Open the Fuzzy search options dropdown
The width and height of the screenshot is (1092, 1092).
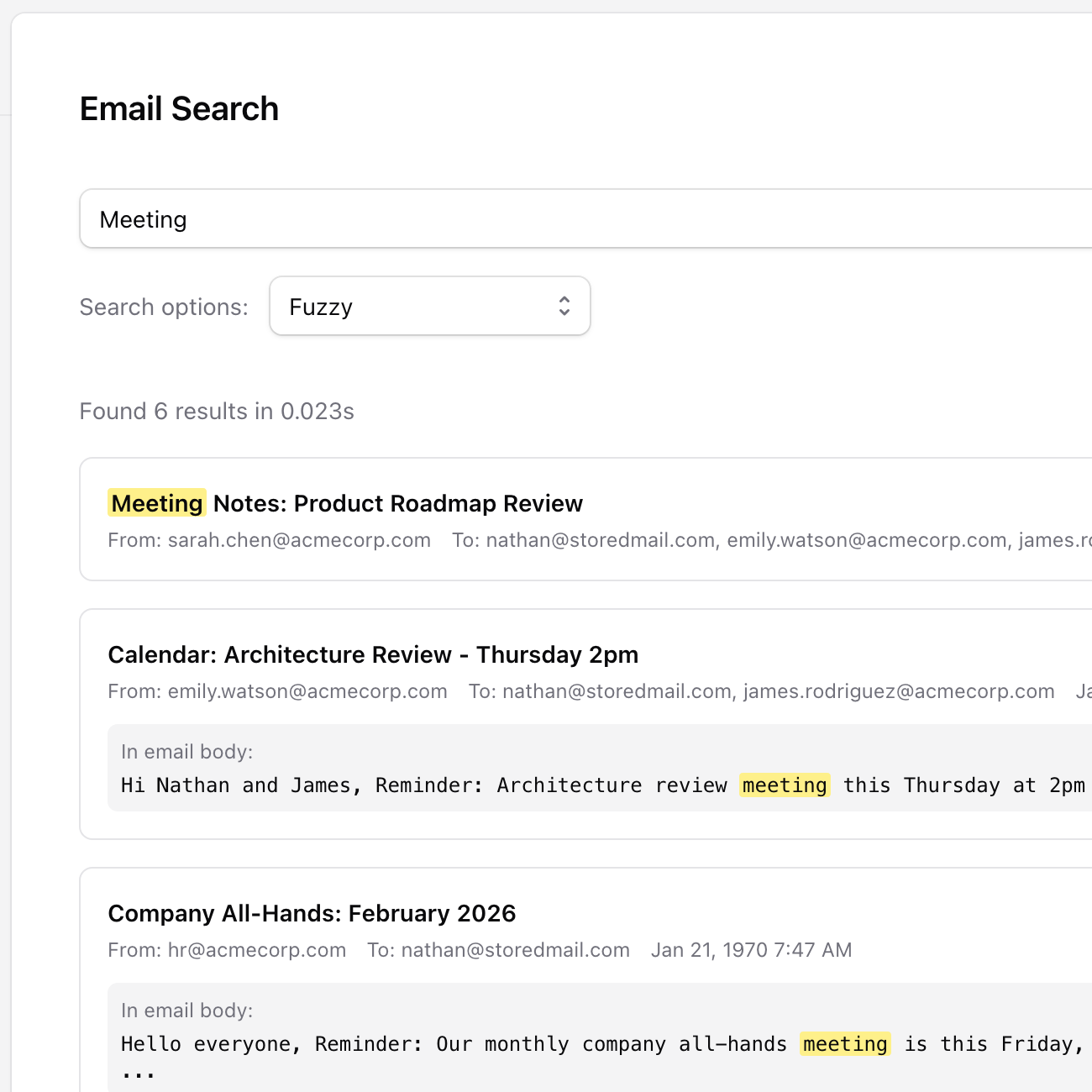(429, 307)
